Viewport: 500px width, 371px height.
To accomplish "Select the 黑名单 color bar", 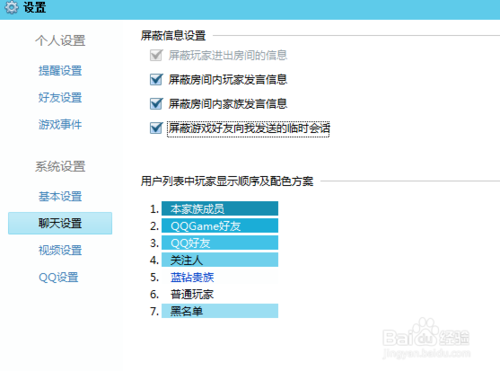I will (220, 311).
